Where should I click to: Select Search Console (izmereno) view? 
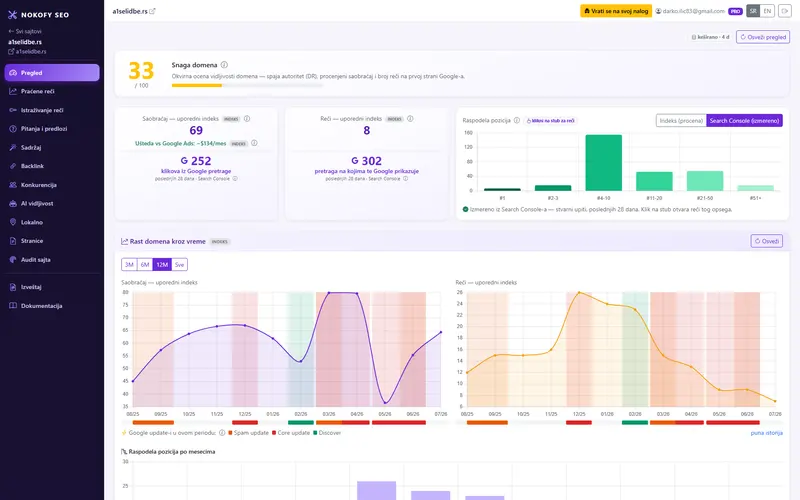(744, 120)
